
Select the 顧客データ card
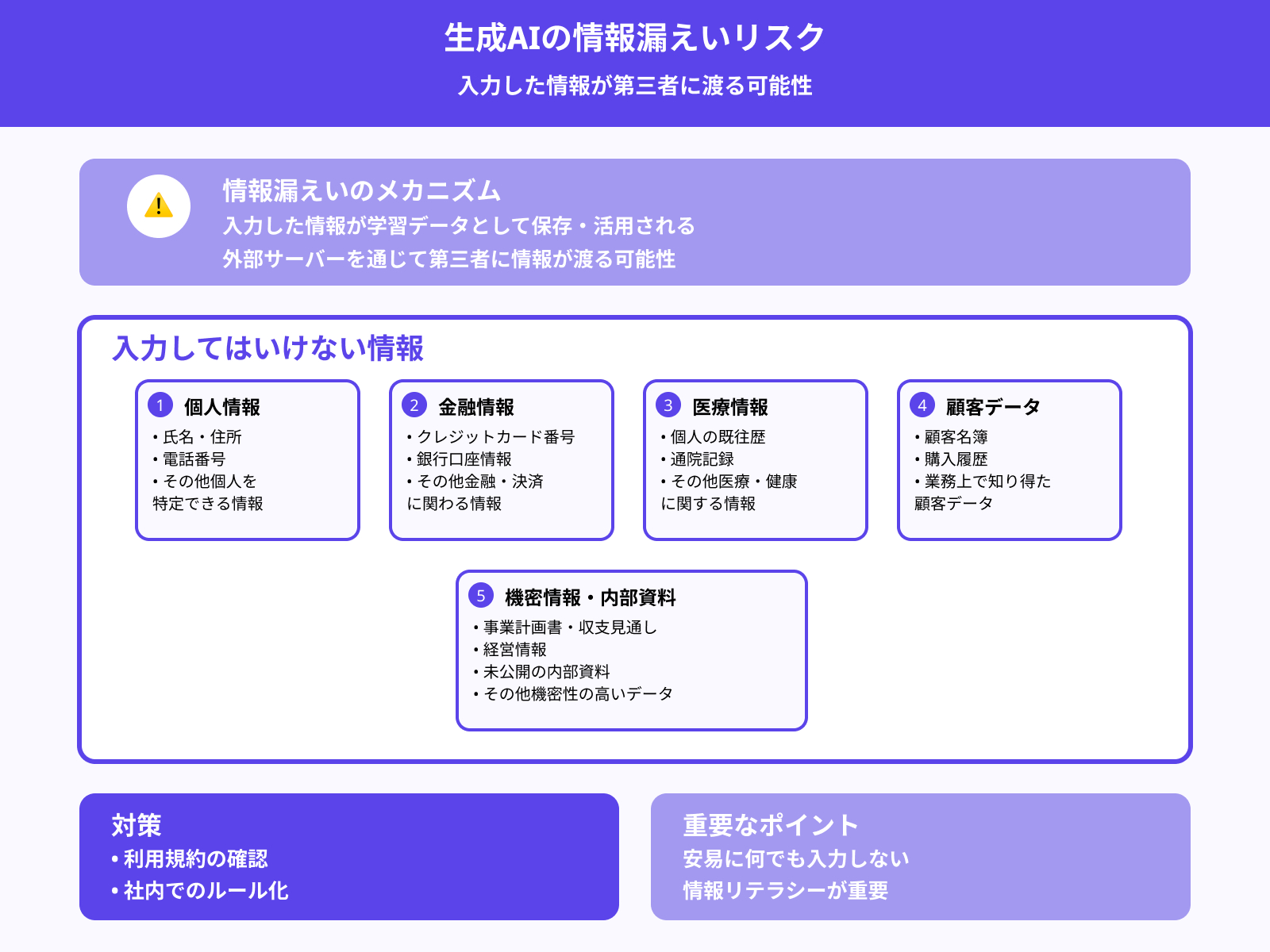1010,460
